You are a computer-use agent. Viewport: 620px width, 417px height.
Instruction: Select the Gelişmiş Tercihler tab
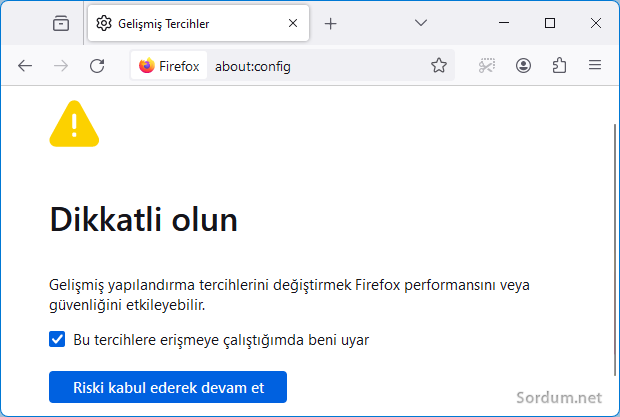198,23
